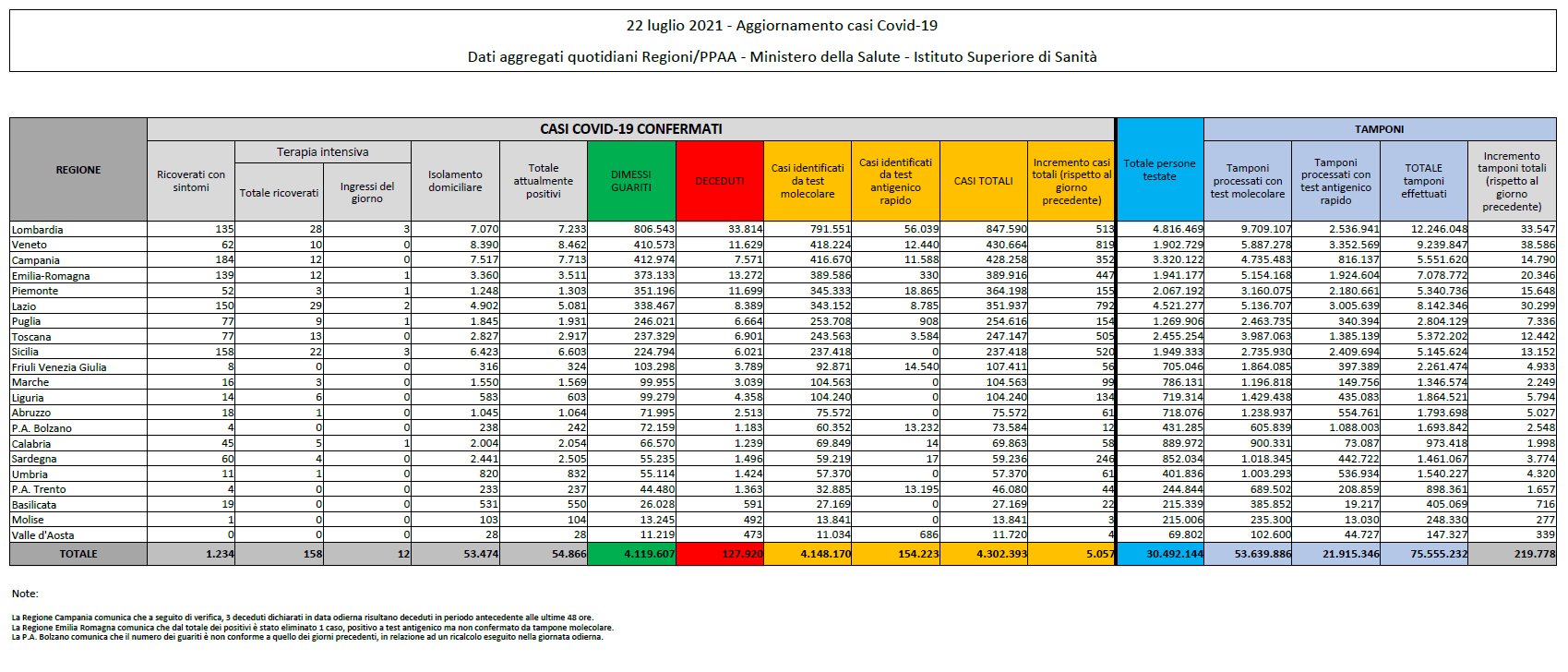This screenshot has height=672, width=1568.
Task: Click the Friuli Venezia Giulia row label
Action: tap(59, 367)
